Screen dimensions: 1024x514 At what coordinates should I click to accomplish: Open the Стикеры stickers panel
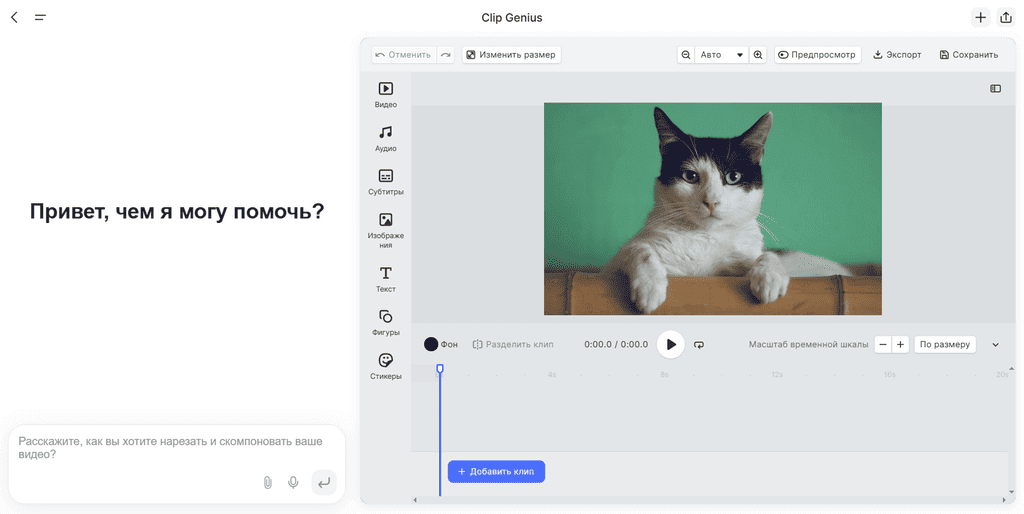click(385, 366)
